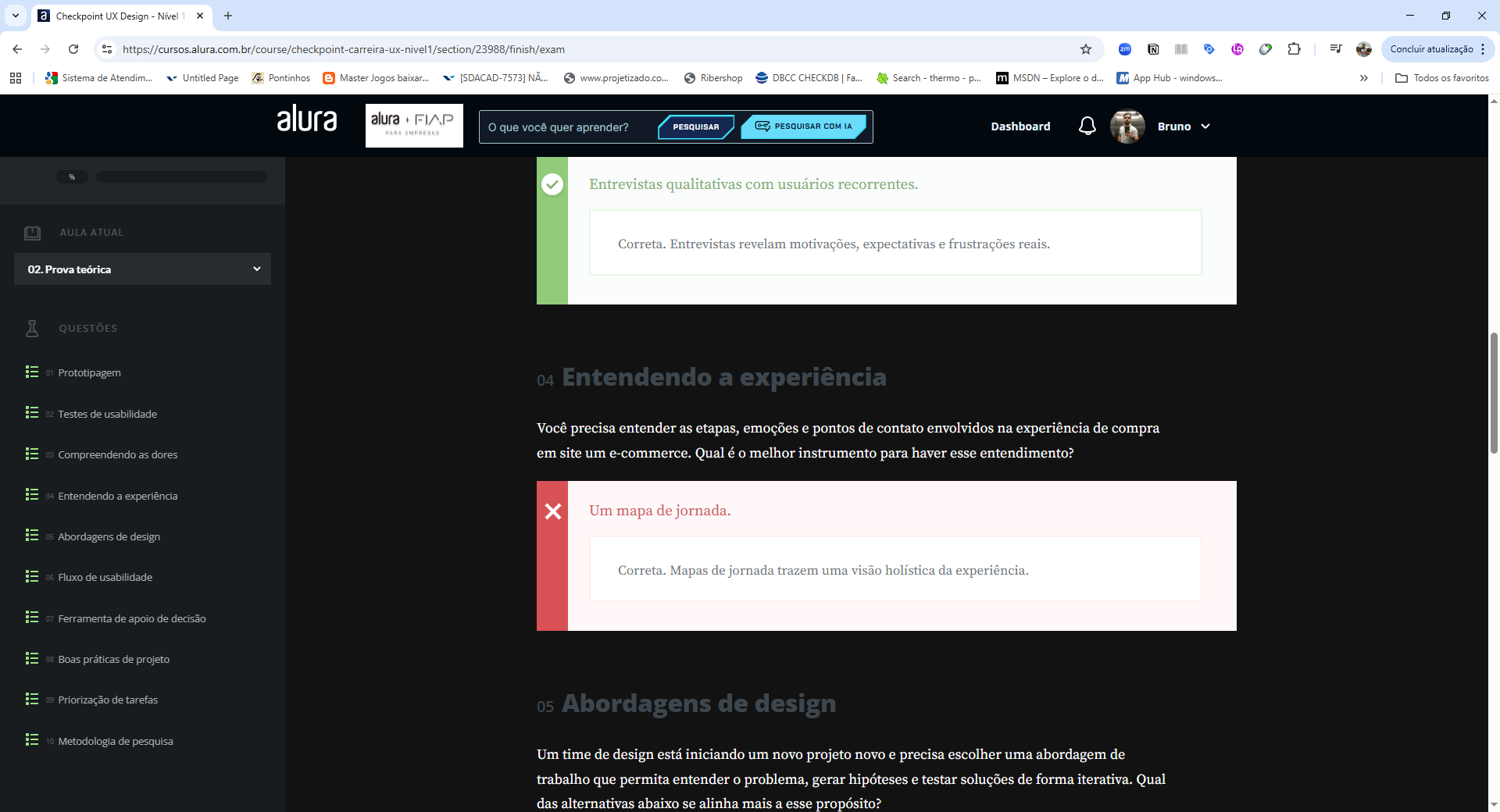The width and height of the screenshot is (1500, 812).
Task: Select answer 'Entrevistas qualitativas com usuários recorrentes.'
Action: pyautogui.click(x=753, y=184)
